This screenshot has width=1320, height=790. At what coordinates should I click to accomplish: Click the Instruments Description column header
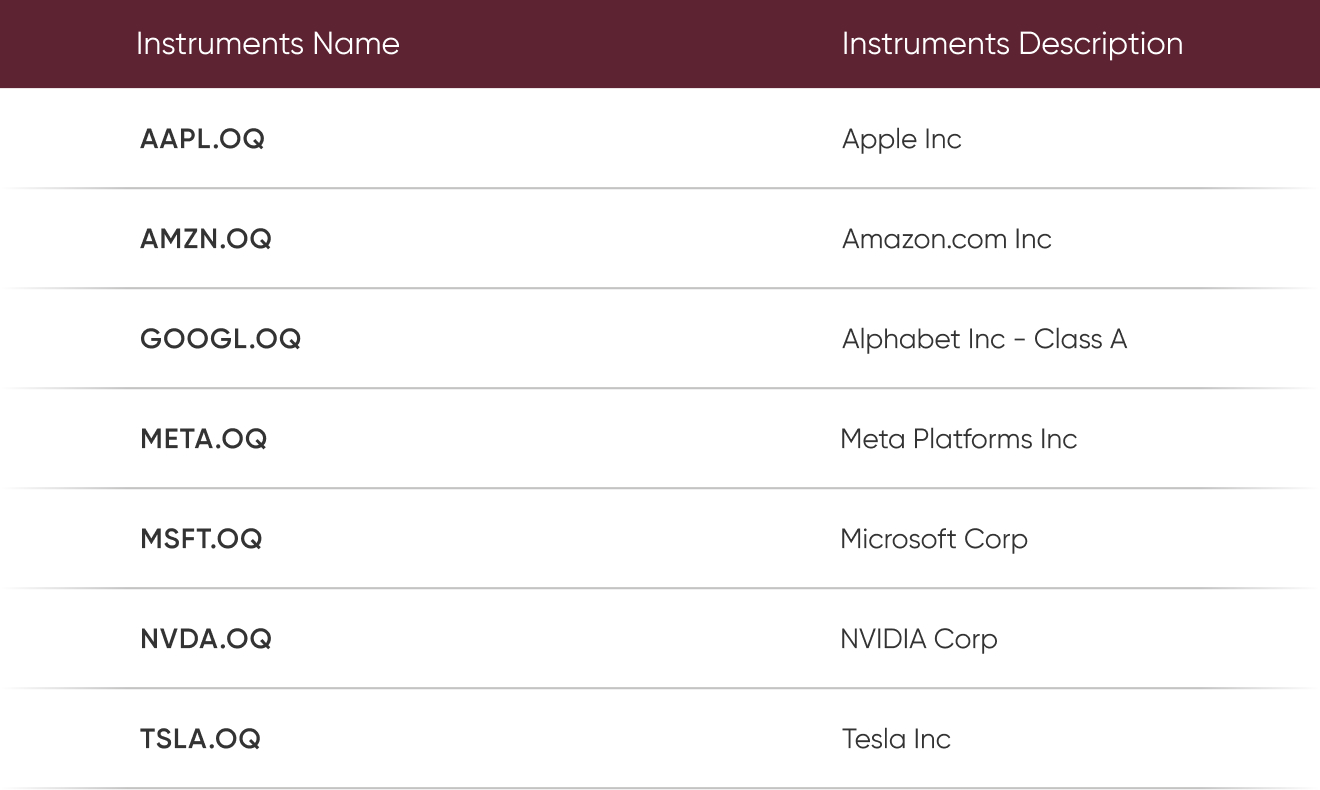click(x=1012, y=44)
